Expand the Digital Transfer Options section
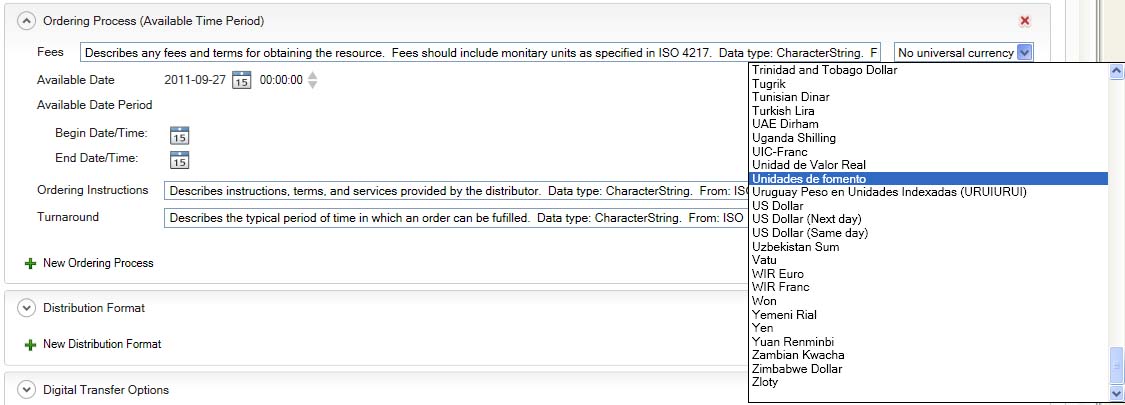This screenshot has height=405, width=1125. click(x=27, y=390)
